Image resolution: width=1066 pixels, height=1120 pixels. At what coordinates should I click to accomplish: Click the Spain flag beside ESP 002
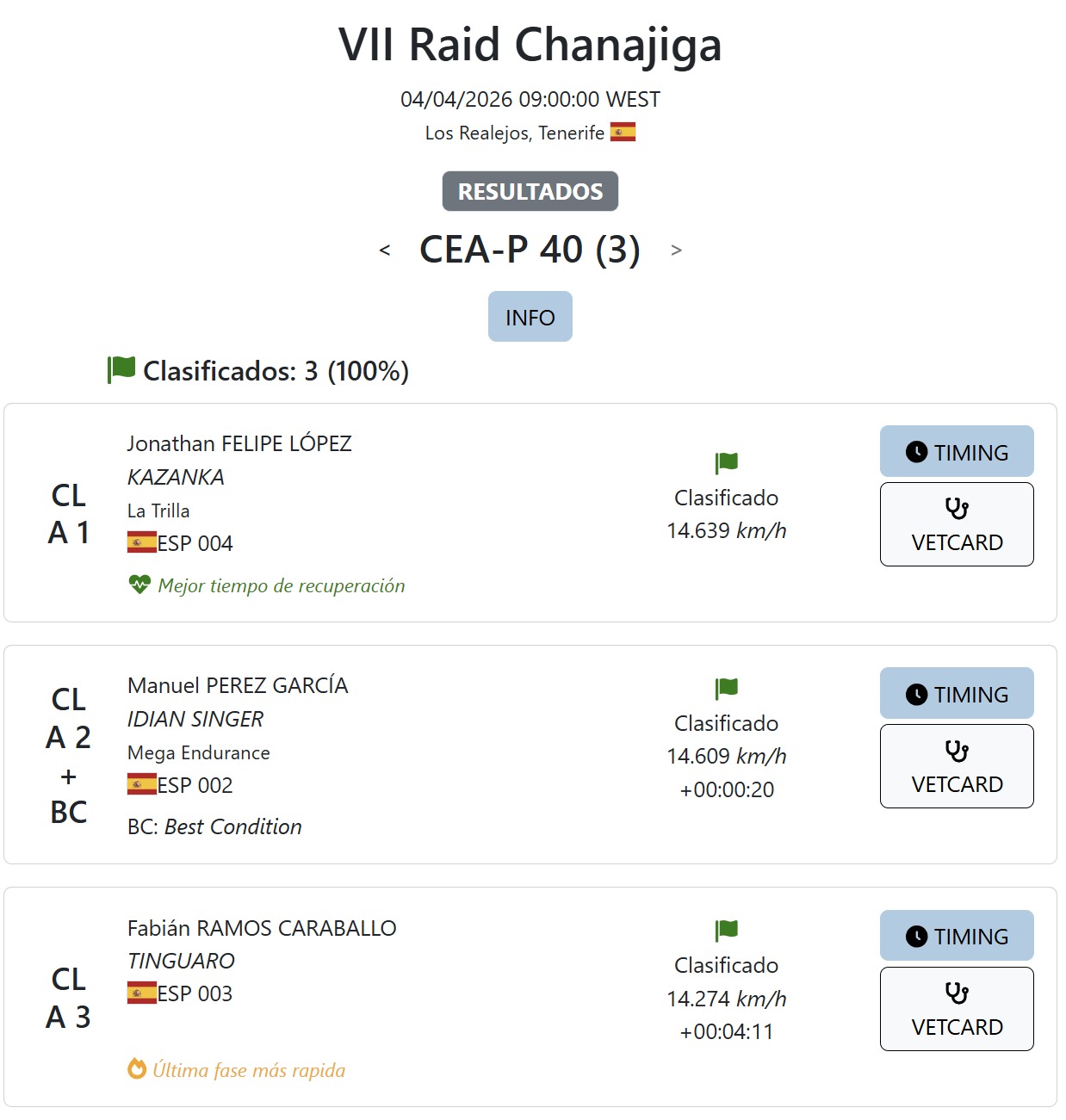[x=142, y=784]
